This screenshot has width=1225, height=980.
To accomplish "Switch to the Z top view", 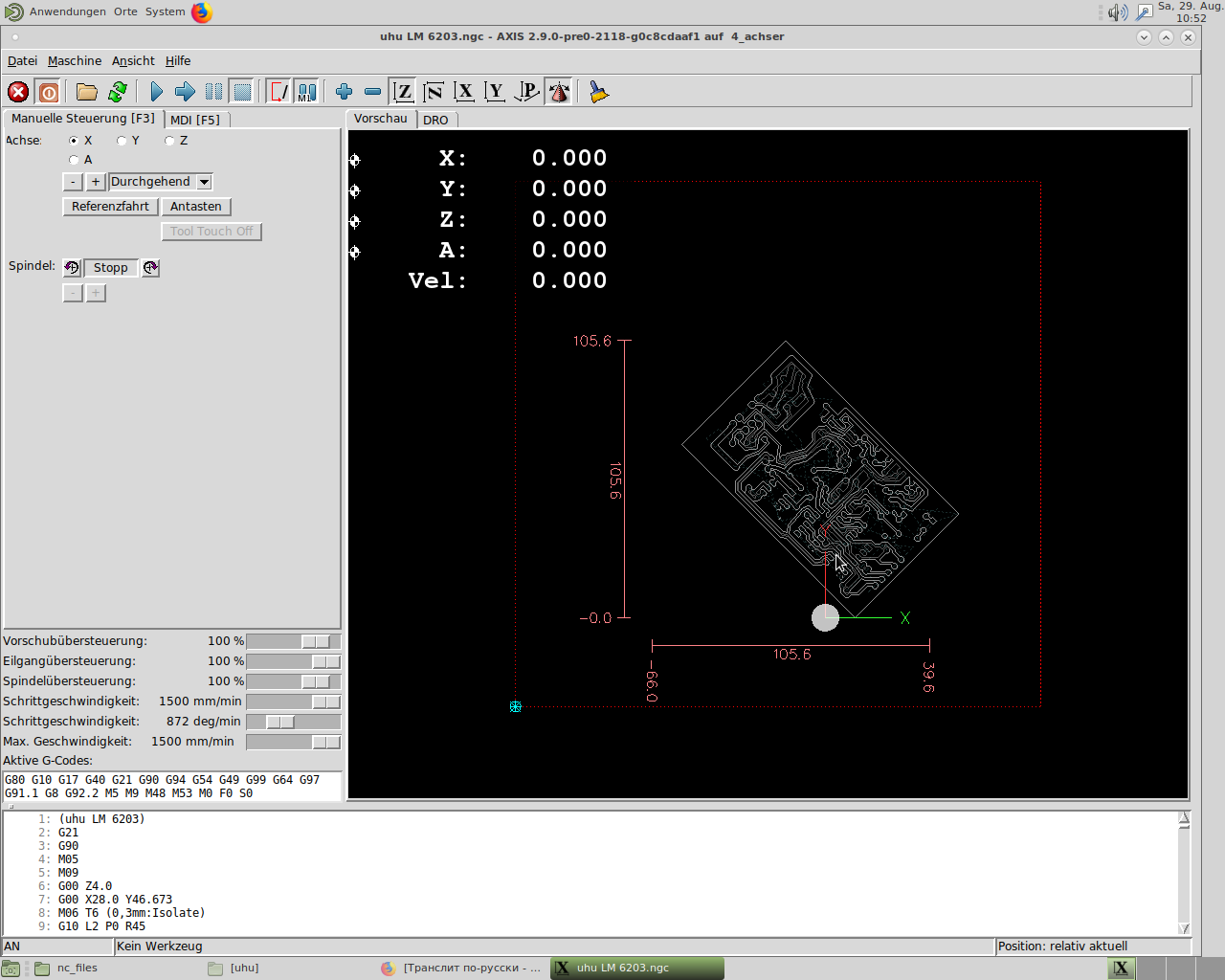I will pos(403,92).
